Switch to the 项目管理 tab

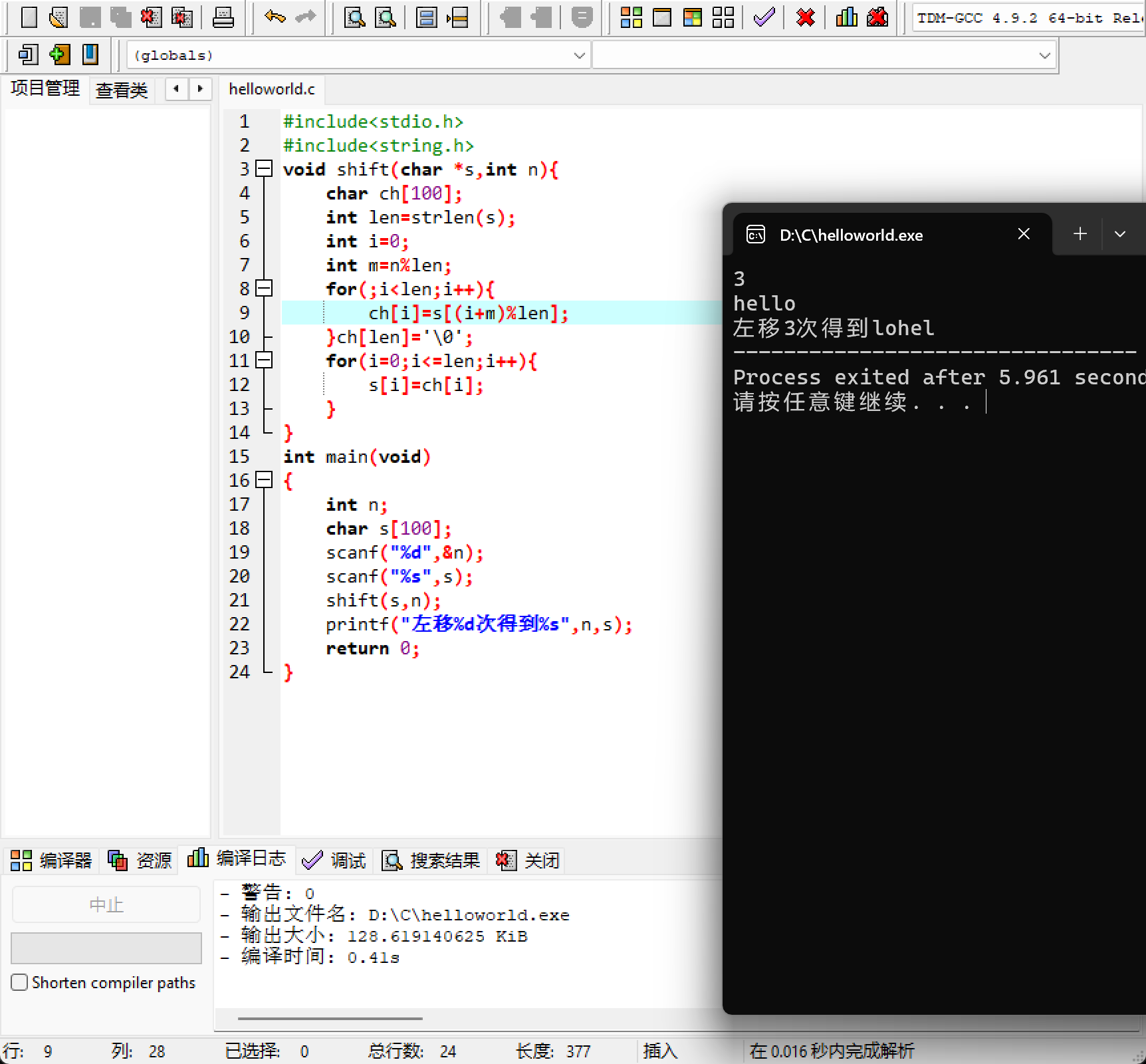[45, 88]
